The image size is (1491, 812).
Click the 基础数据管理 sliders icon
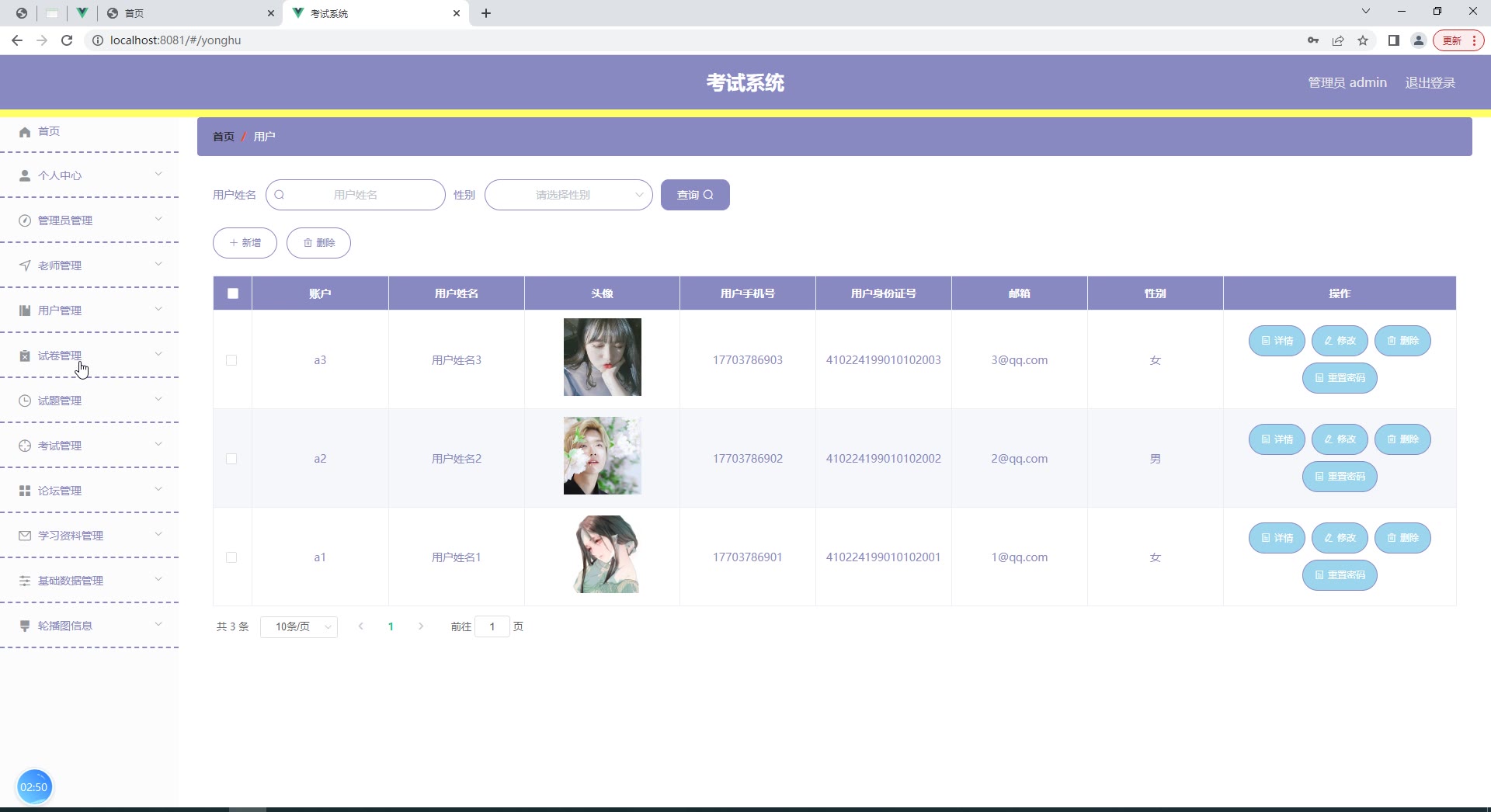click(25, 581)
